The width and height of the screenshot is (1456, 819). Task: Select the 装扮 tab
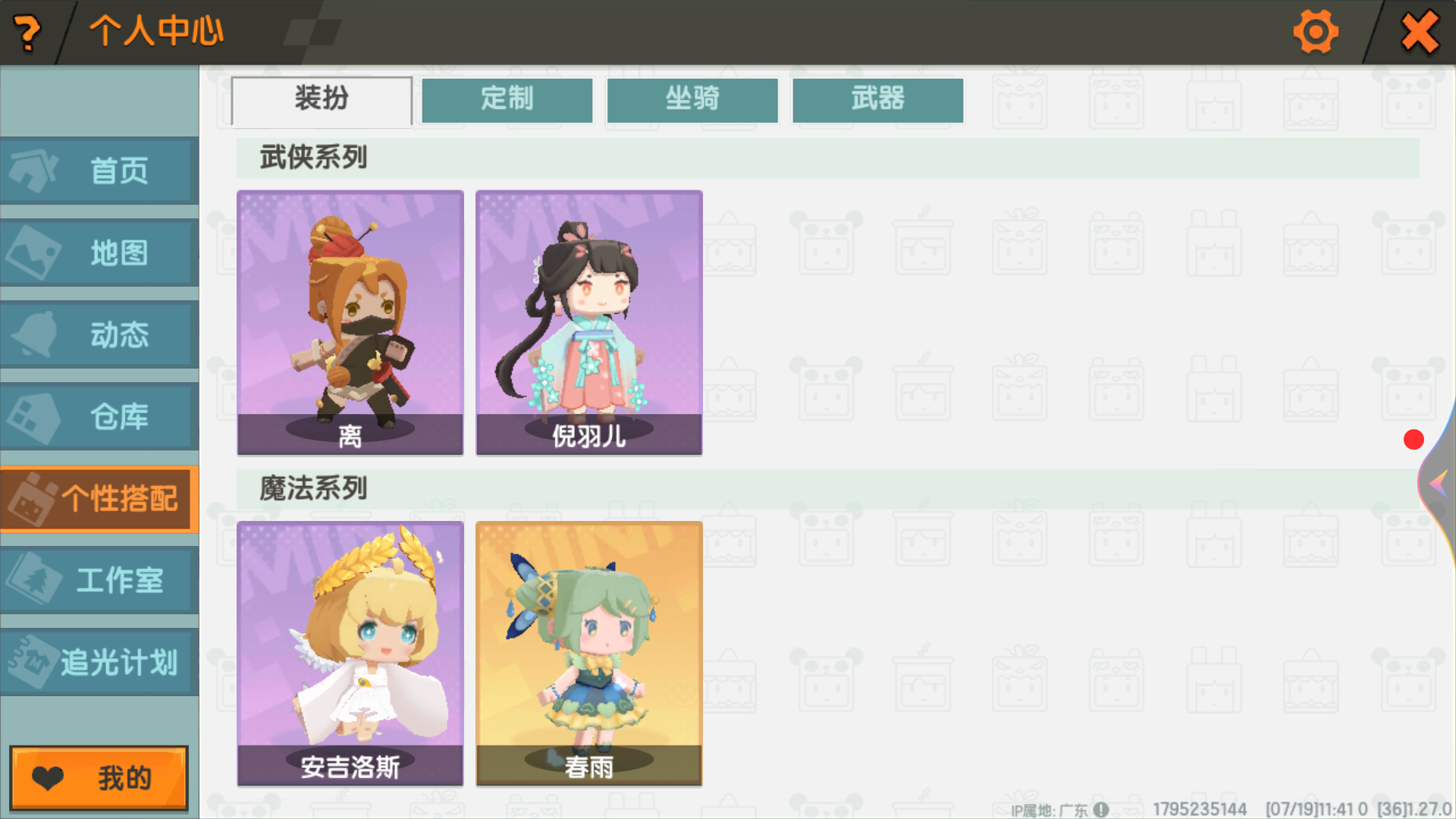click(x=322, y=100)
